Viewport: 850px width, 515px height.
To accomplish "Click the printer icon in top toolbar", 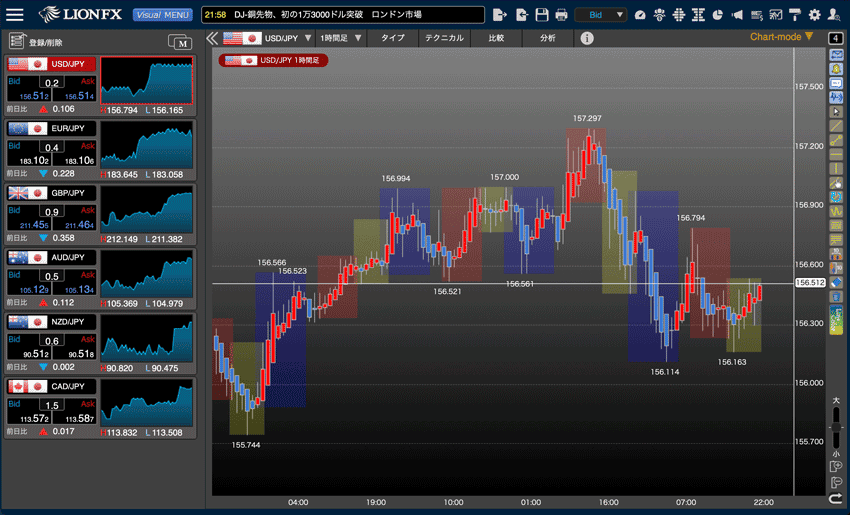I will 561,15.
